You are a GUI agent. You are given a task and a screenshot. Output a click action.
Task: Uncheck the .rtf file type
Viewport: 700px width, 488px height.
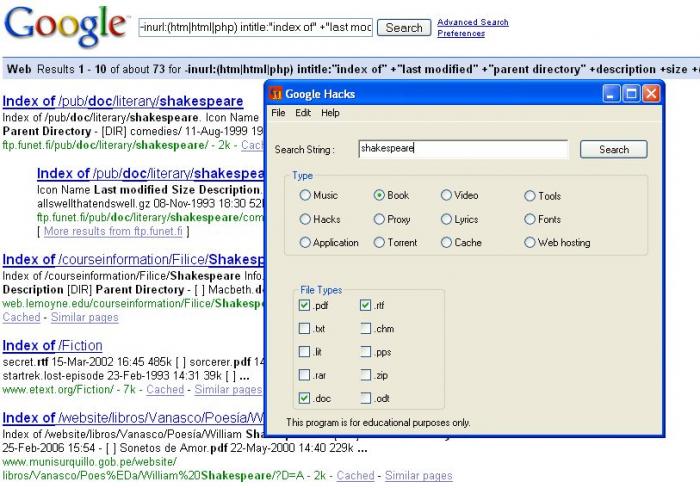coord(365,305)
